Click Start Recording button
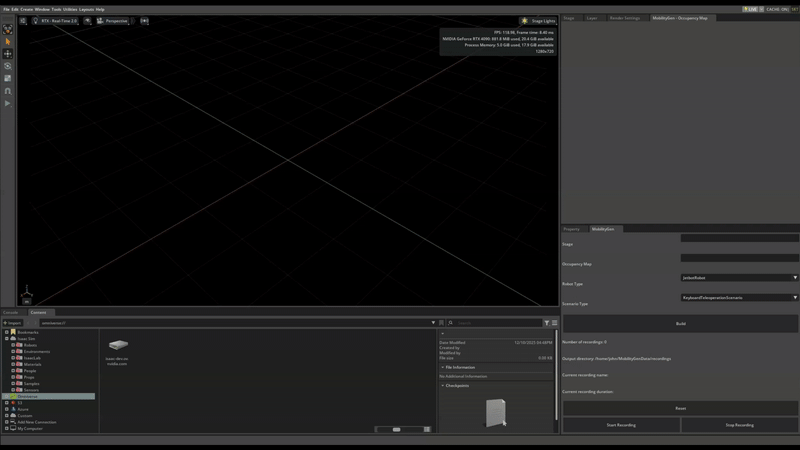The height and width of the screenshot is (450, 800). tap(620, 425)
